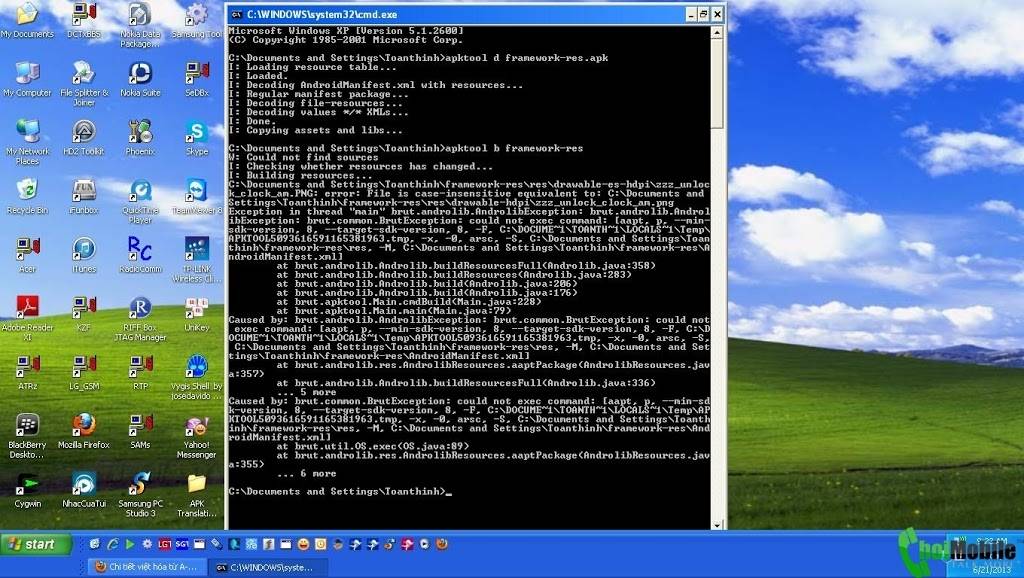Launch the UniKey shortcut
The width and height of the screenshot is (1024, 578).
197,314
